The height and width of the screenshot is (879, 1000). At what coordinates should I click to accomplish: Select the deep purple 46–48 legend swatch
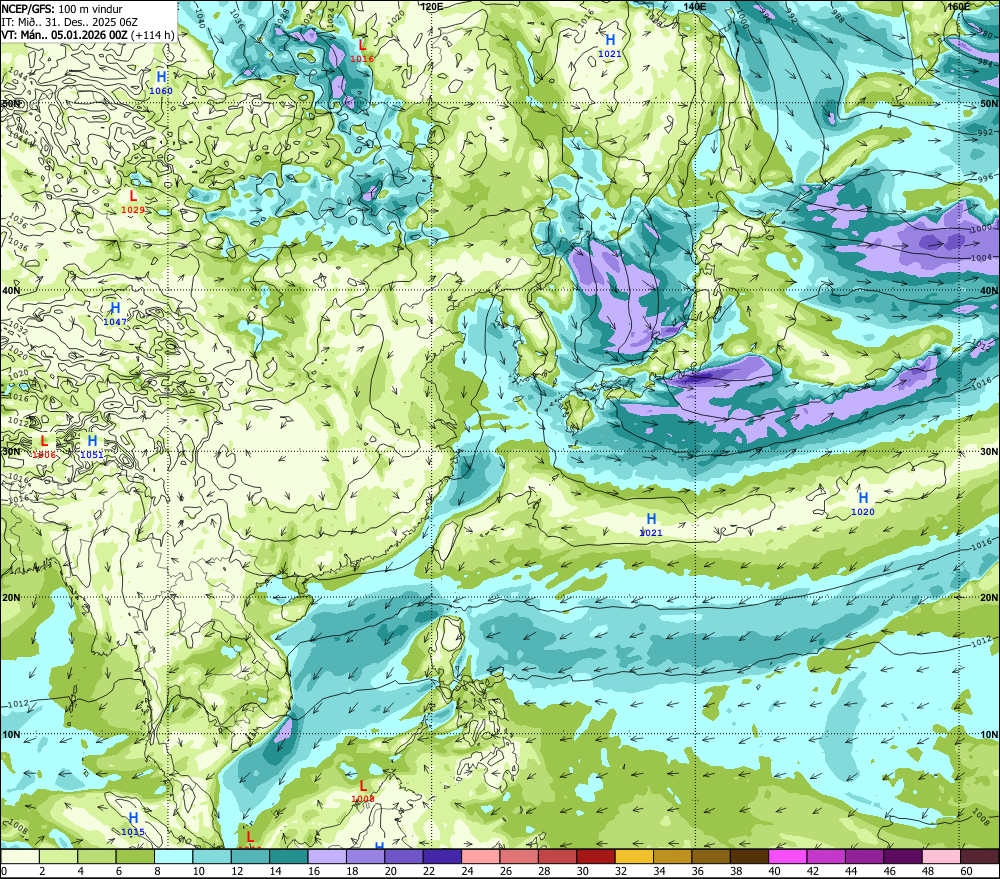902,856
